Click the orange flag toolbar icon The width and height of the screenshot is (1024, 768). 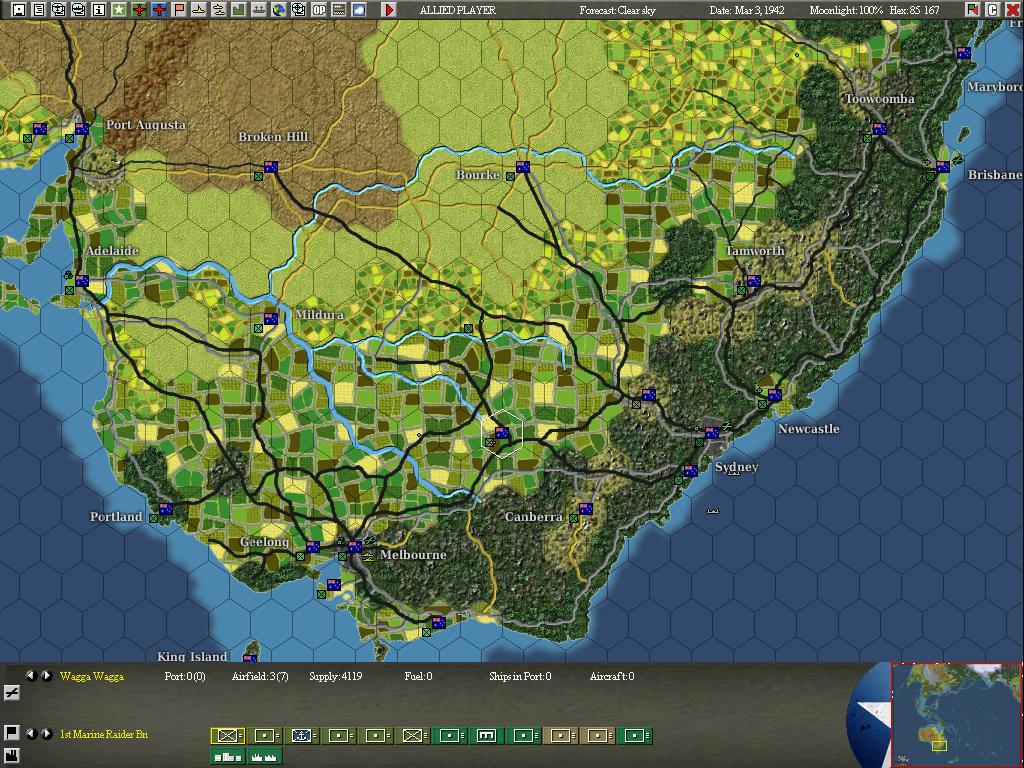point(179,10)
